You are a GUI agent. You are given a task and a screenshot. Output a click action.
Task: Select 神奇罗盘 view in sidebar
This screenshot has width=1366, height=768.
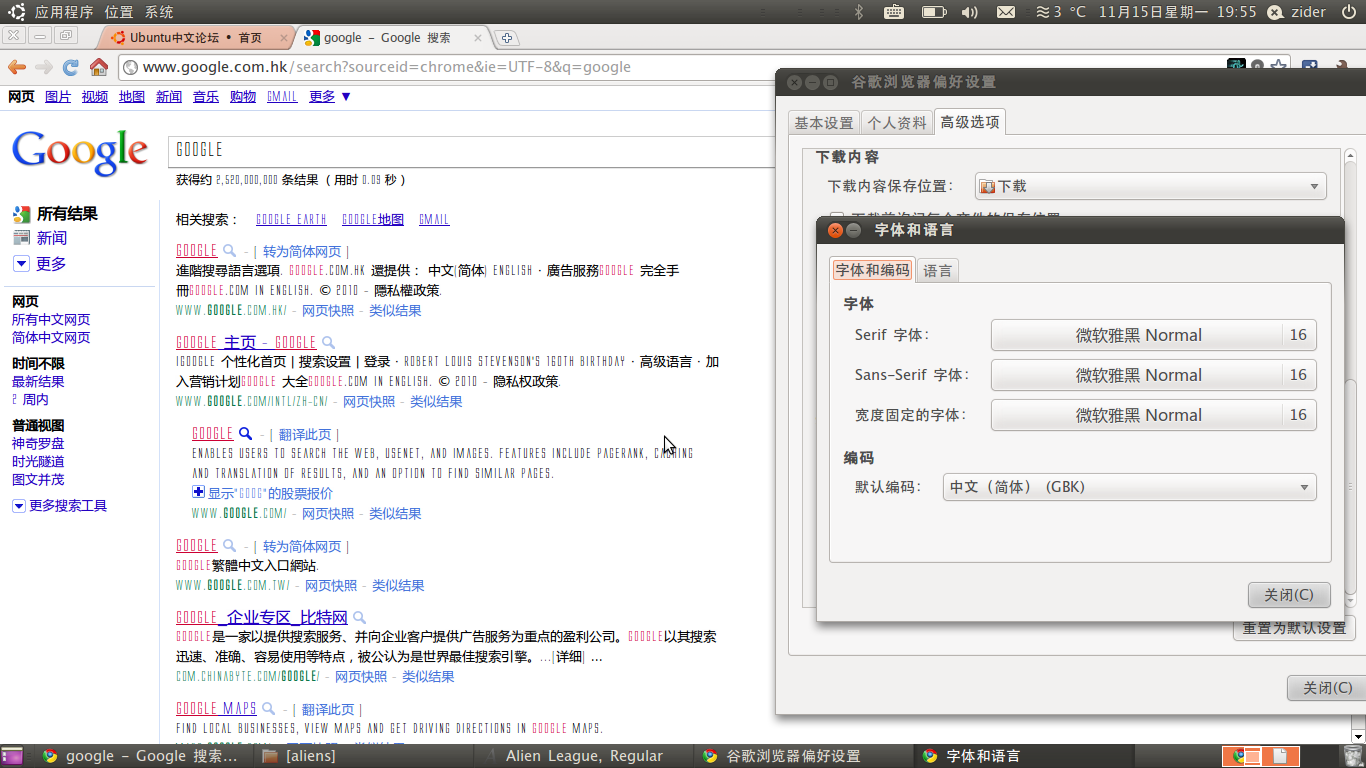coord(38,444)
